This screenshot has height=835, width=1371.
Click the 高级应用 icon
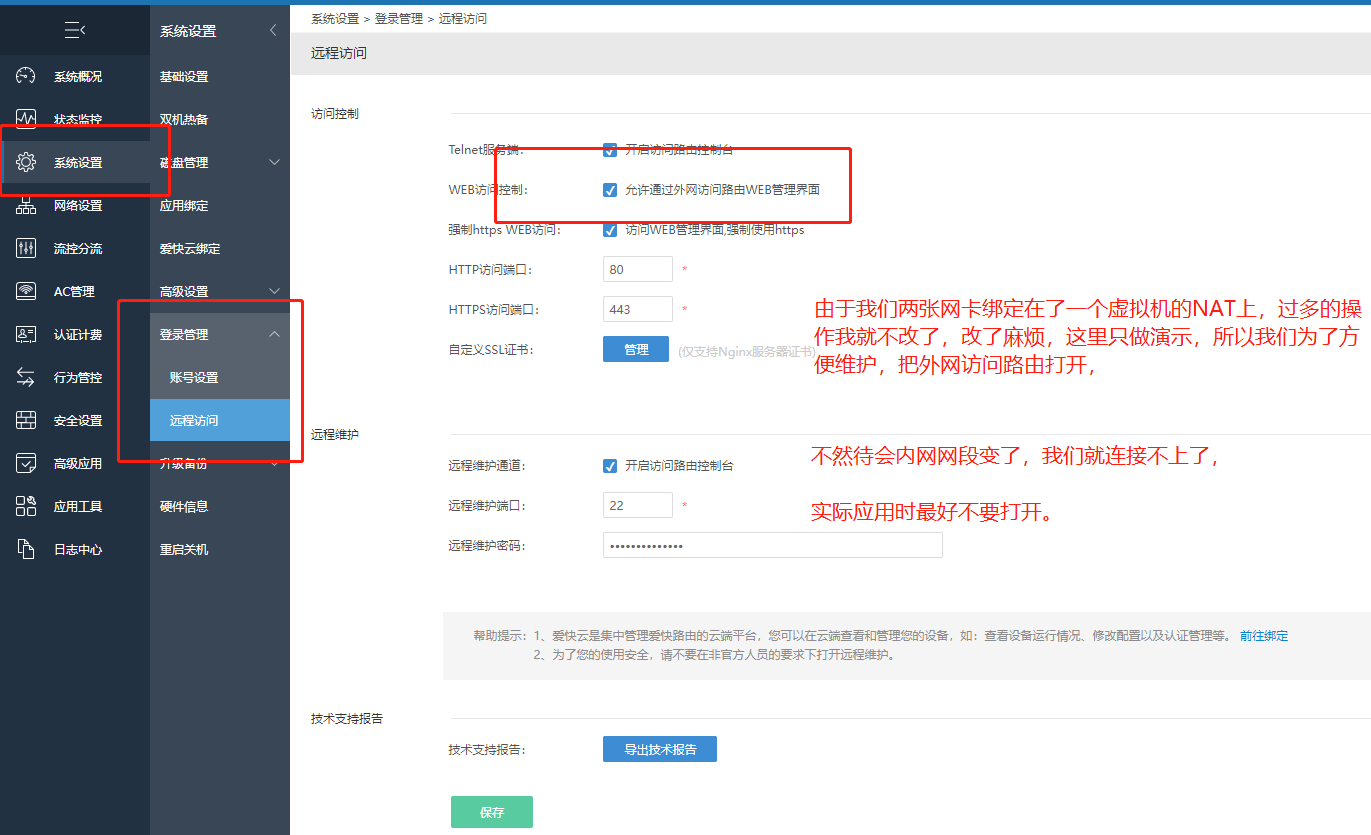pos(26,463)
